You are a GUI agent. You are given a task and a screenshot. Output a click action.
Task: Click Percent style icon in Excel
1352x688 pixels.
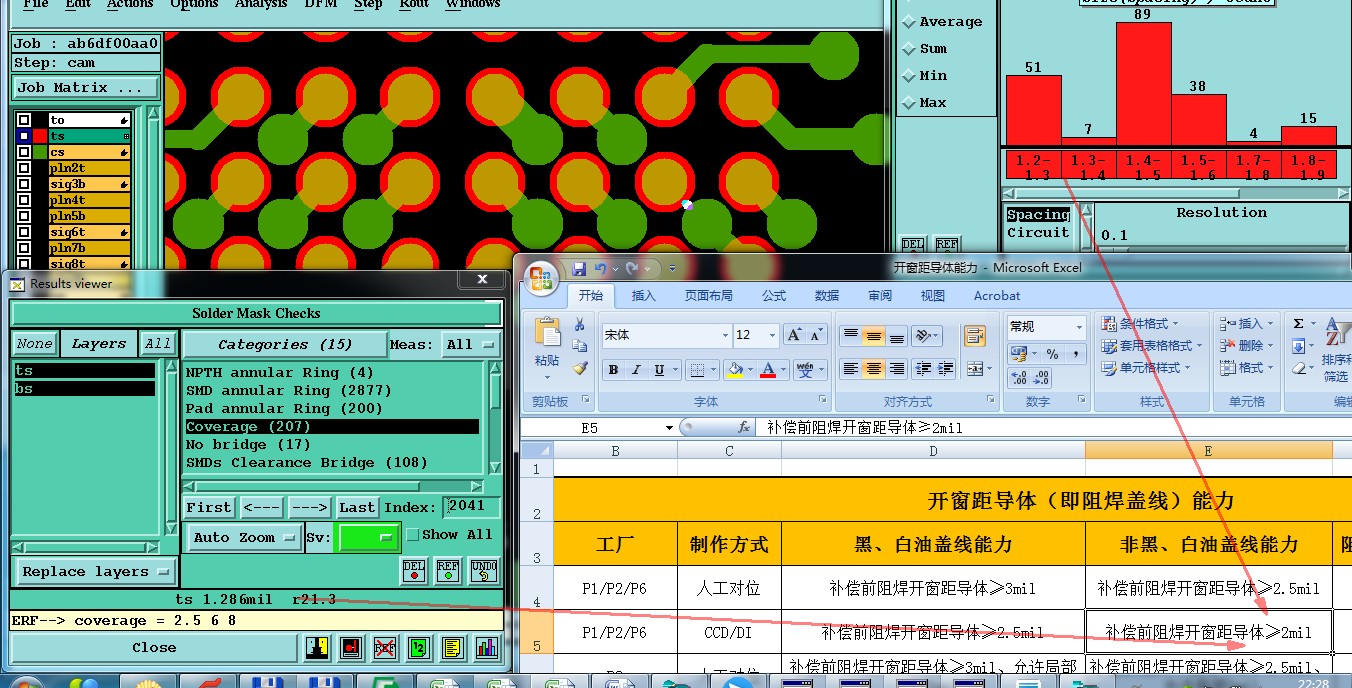point(1052,354)
